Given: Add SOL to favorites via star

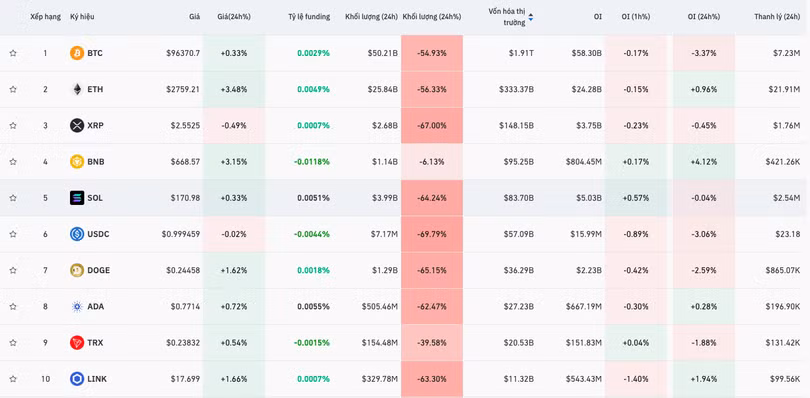Looking at the screenshot, I should pyautogui.click(x=13, y=198).
